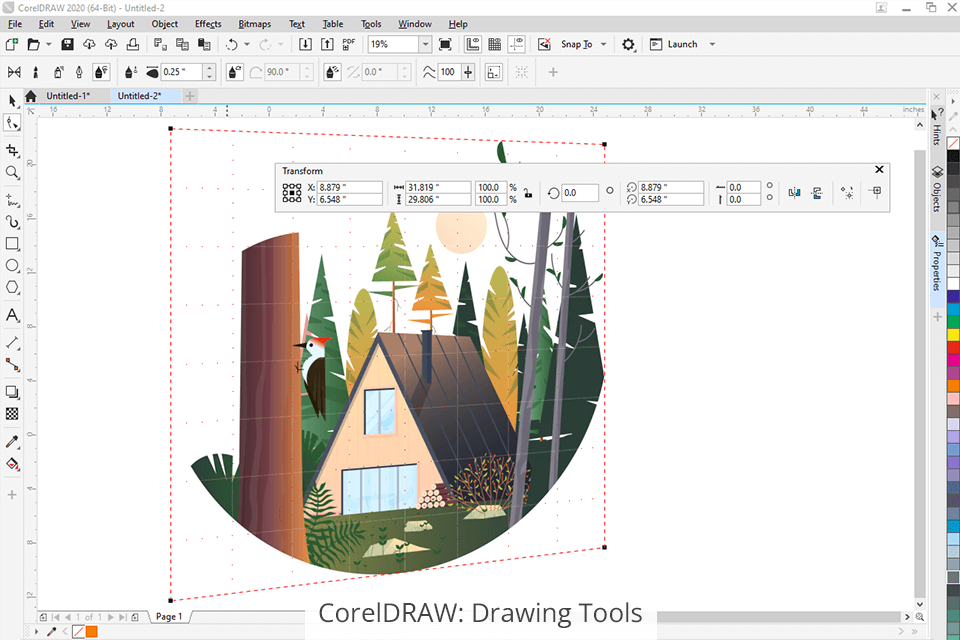960x640 pixels.
Task: Choose the Connector tool
Action: click(12, 365)
